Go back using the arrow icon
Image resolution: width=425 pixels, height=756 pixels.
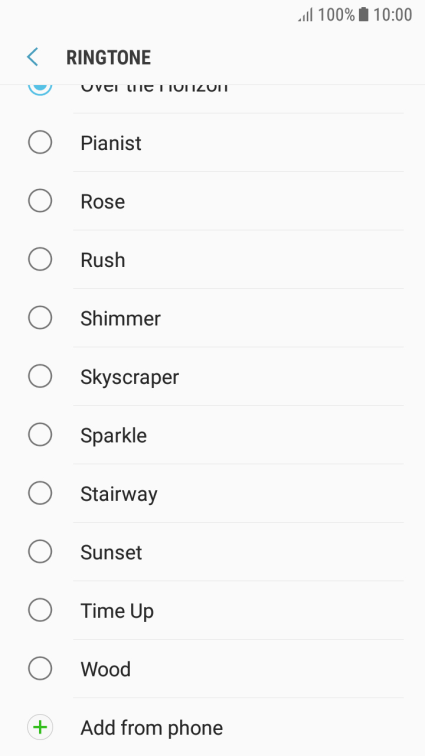point(32,57)
